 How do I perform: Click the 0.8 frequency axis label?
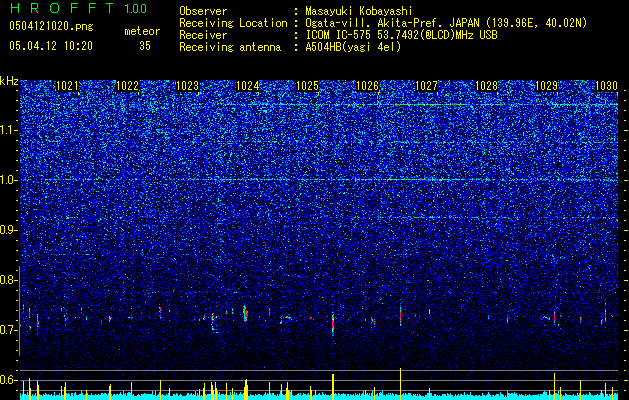click(8, 280)
